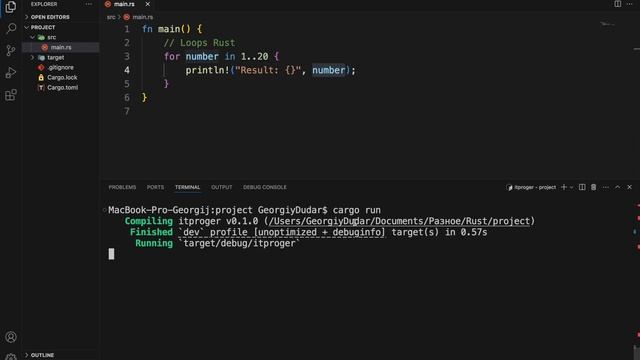Select the Terminal tab
The width and height of the screenshot is (640, 360).
(x=187, y=187)
